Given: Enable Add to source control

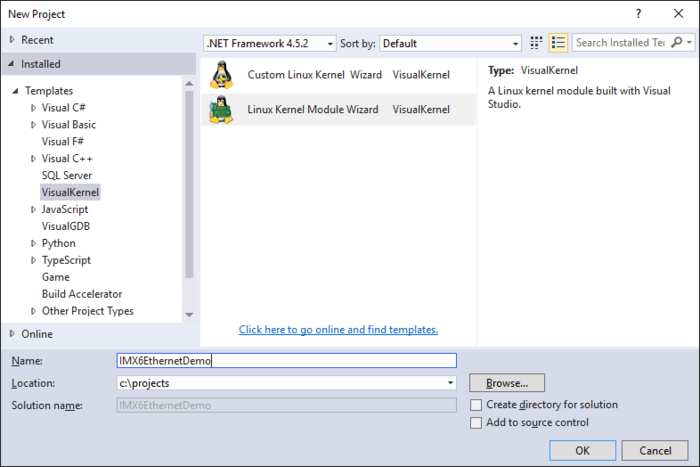Looking at the screenshot, I should 476,423.
